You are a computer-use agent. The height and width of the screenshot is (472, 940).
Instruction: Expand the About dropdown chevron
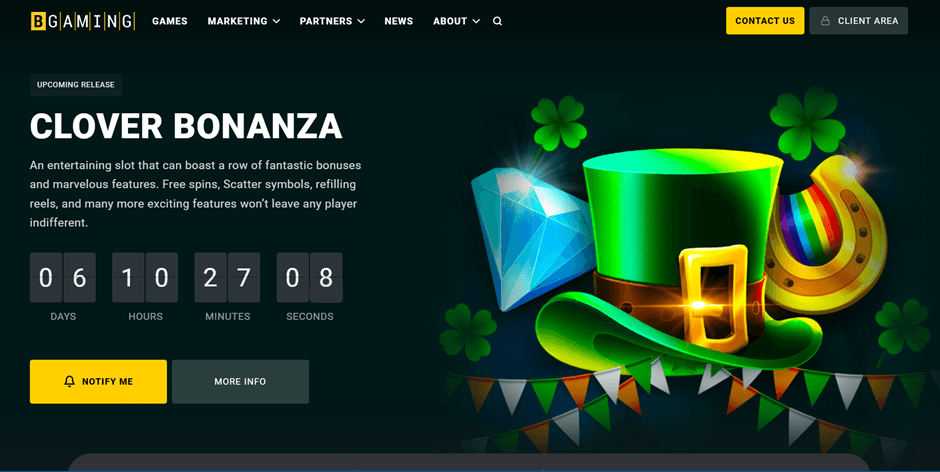(476, 21)
